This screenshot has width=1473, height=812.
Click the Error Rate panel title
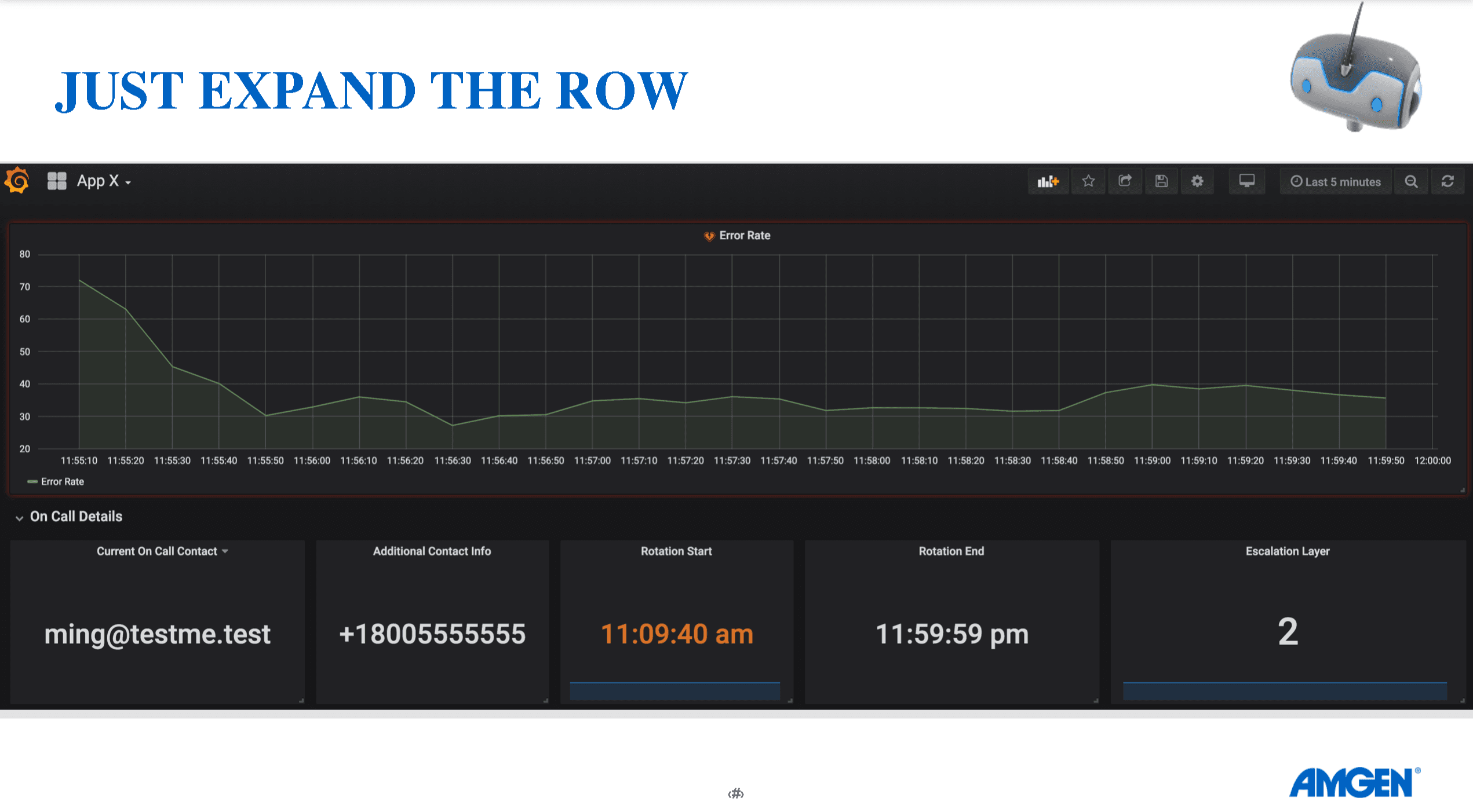coord(745,235)
